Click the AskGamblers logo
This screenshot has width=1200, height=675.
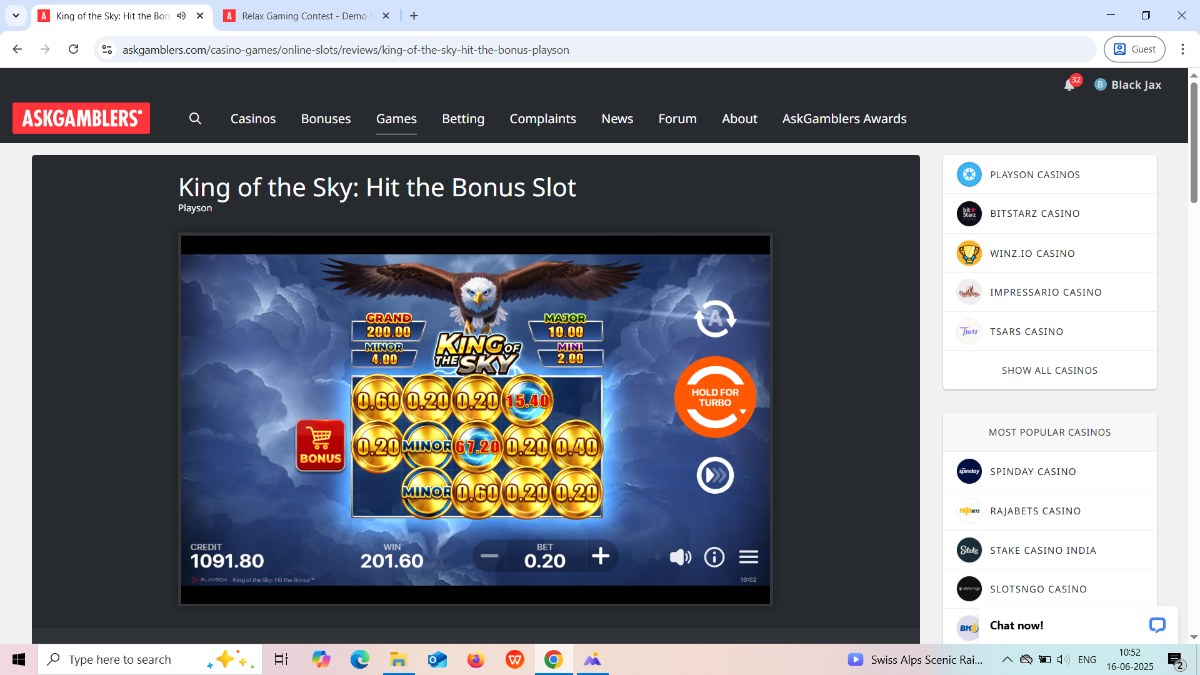tap(81, 118)
